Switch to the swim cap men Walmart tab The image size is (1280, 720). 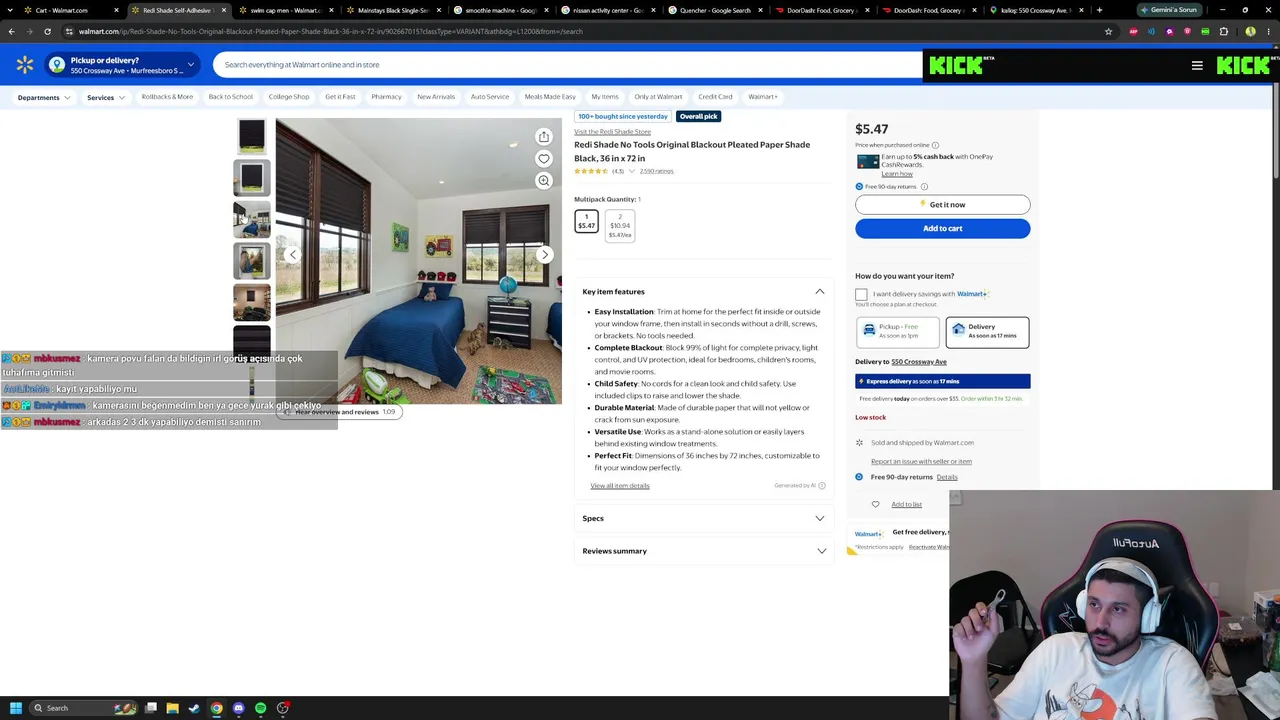[284, 10]
